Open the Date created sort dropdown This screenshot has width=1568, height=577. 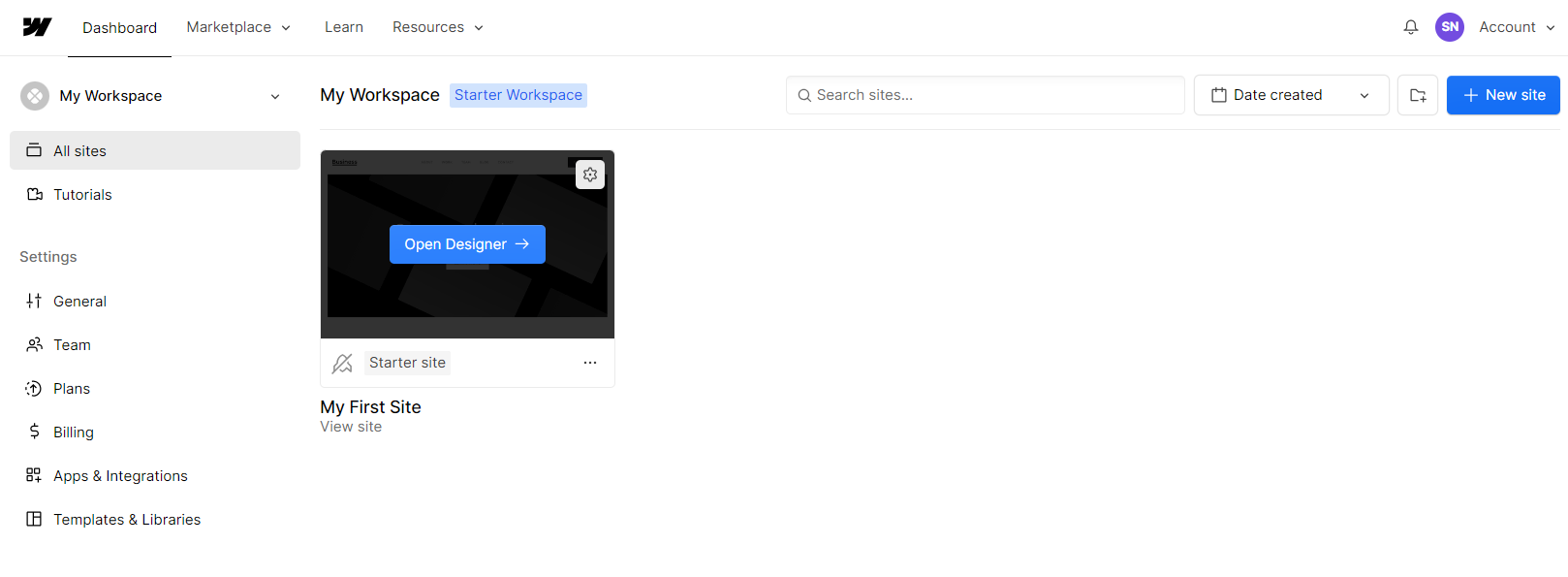pyautogui.click(x=1292, y=95)
